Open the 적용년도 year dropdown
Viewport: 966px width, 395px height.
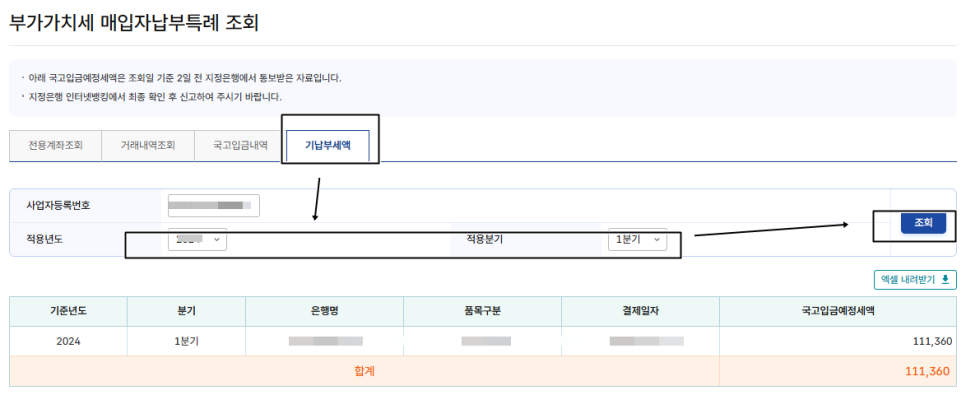point(198,240)
